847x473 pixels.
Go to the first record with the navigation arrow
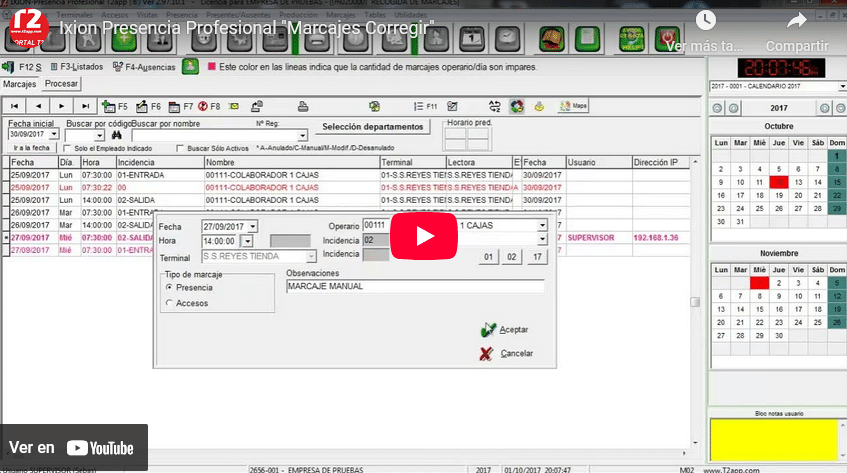15,106
